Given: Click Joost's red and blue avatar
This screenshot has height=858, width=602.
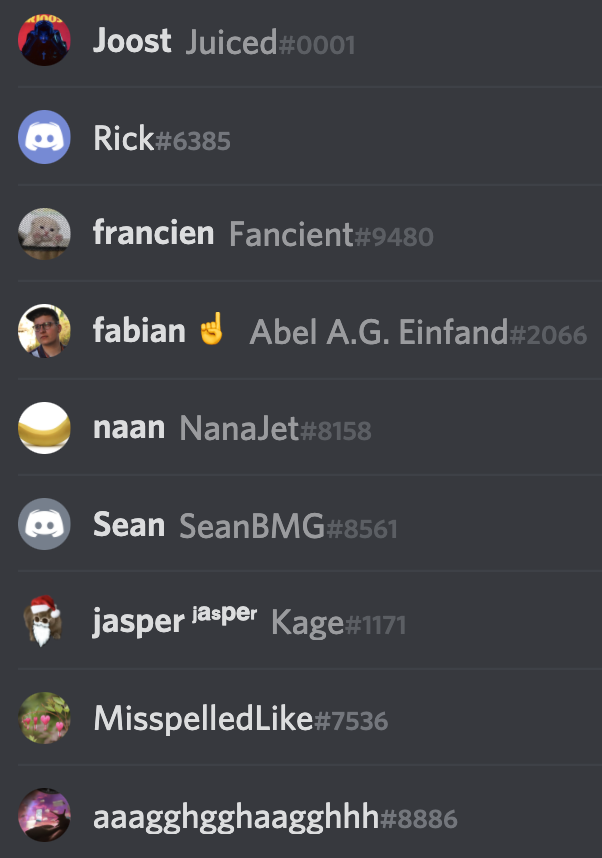Looking at the screenshot, I should point(44,40).
